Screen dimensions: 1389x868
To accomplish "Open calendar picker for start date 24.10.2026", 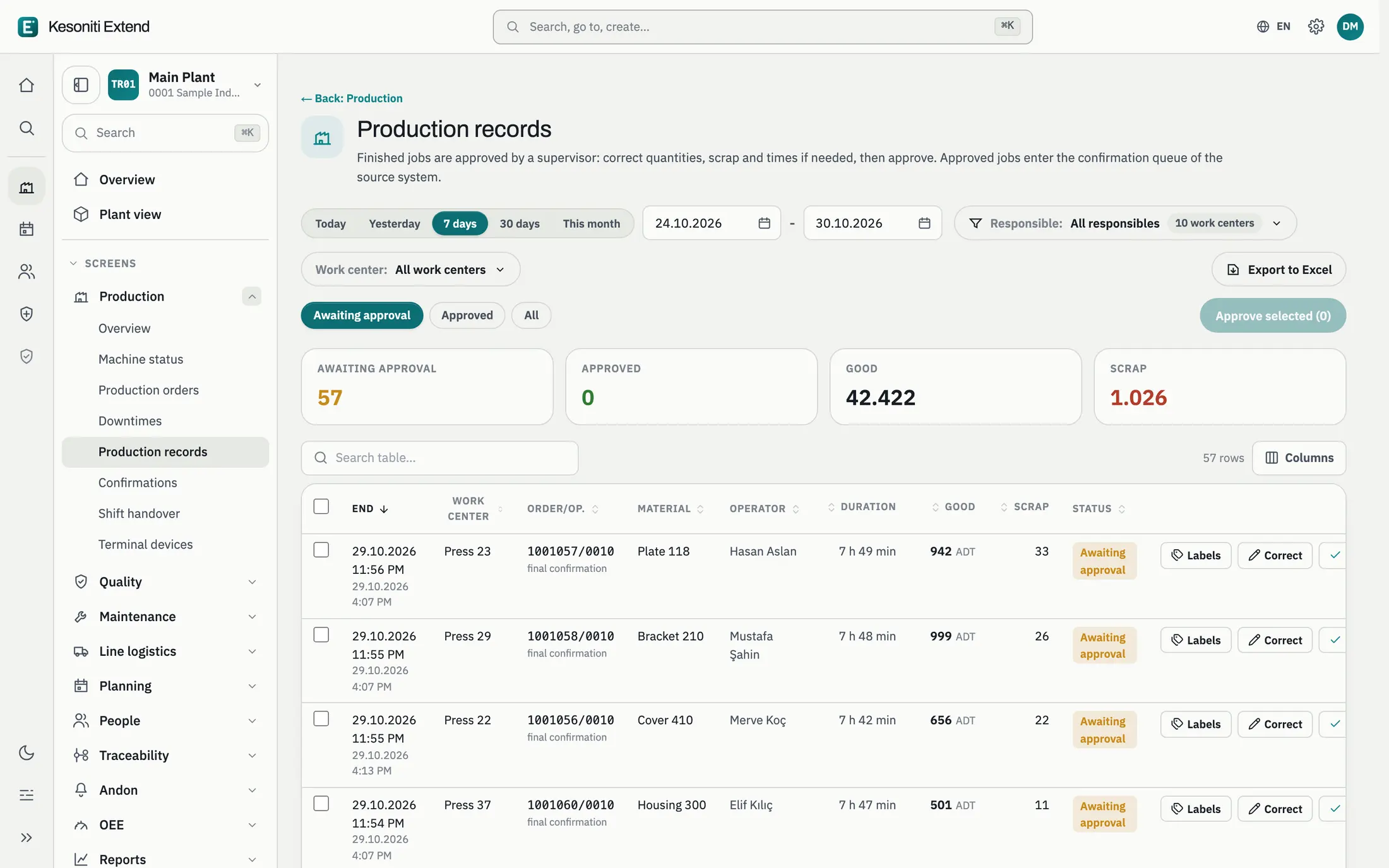I will point(764,223).
